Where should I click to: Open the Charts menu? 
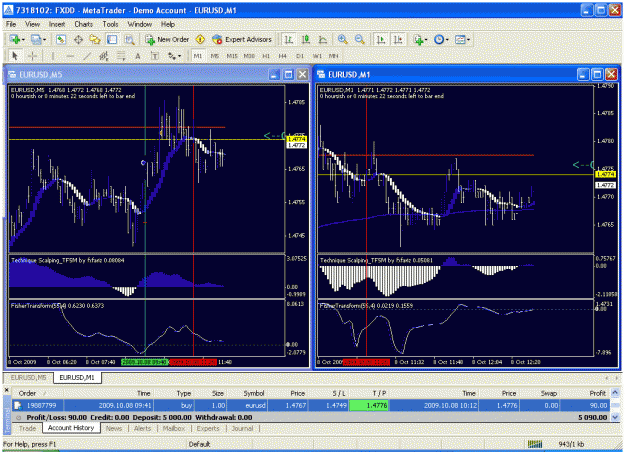pyautogui.click(x=83, y=24)
